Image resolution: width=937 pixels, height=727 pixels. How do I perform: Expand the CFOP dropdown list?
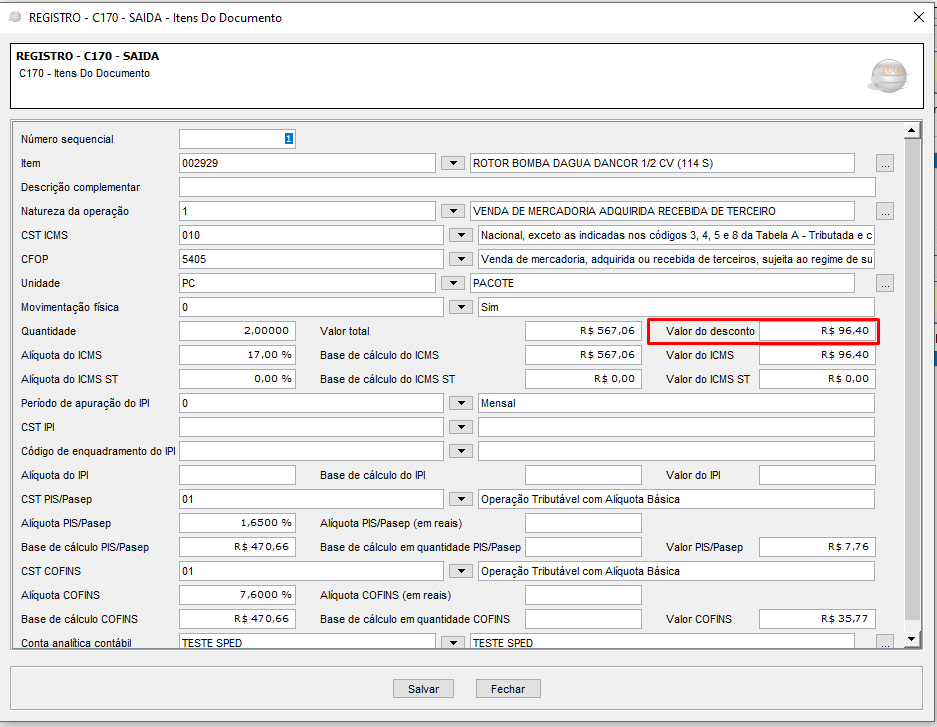tap(460, 259)
